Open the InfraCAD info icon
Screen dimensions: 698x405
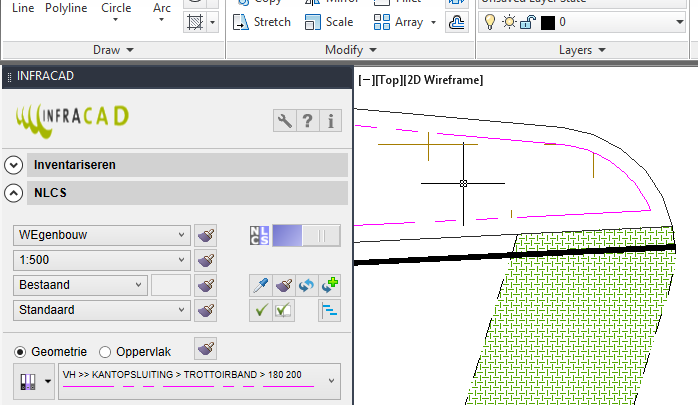click(331, 121)
